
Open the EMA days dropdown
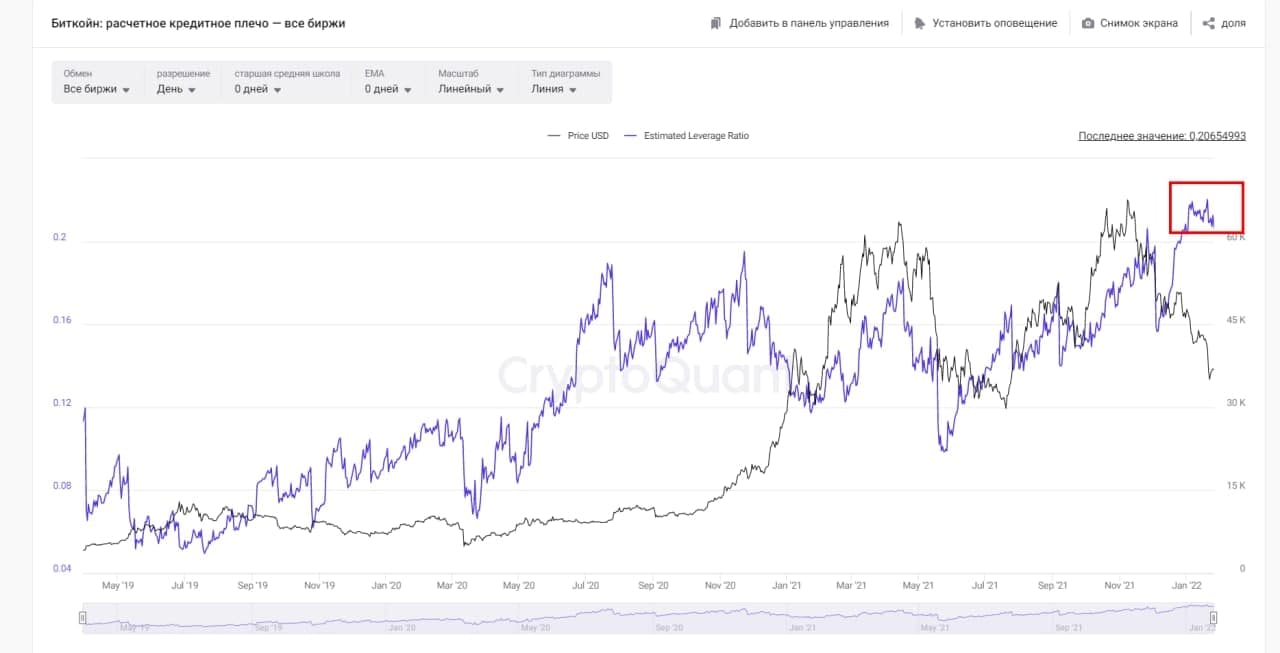click(388, 89)
